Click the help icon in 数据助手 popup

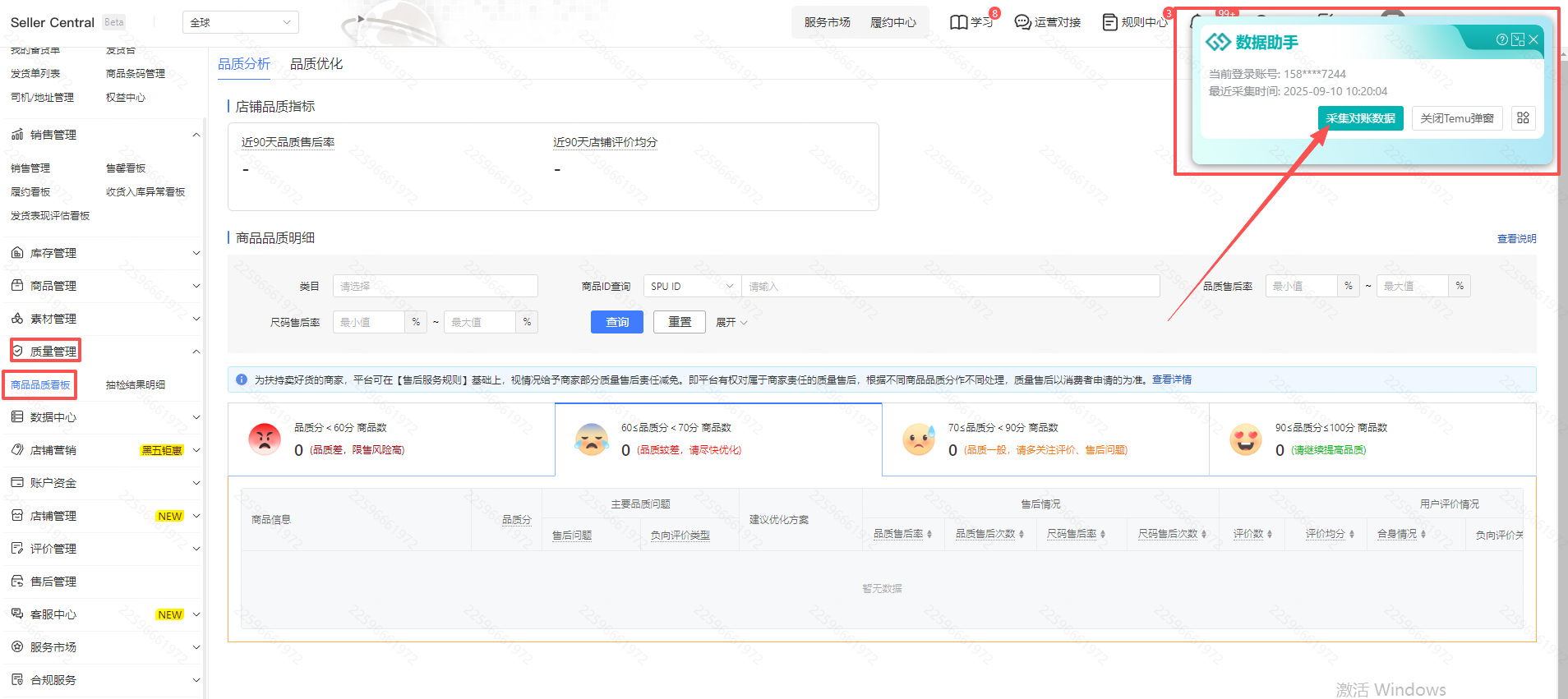1501,39
